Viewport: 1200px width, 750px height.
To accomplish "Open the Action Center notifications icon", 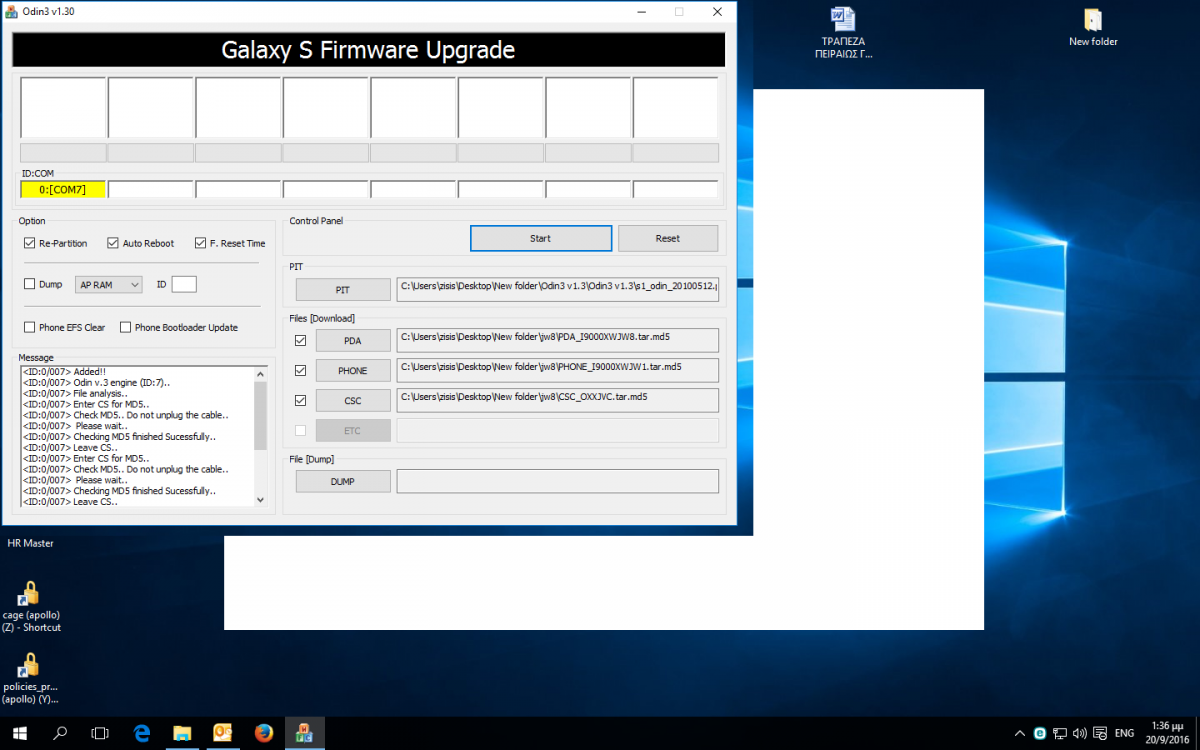I will coord(1099,733).
